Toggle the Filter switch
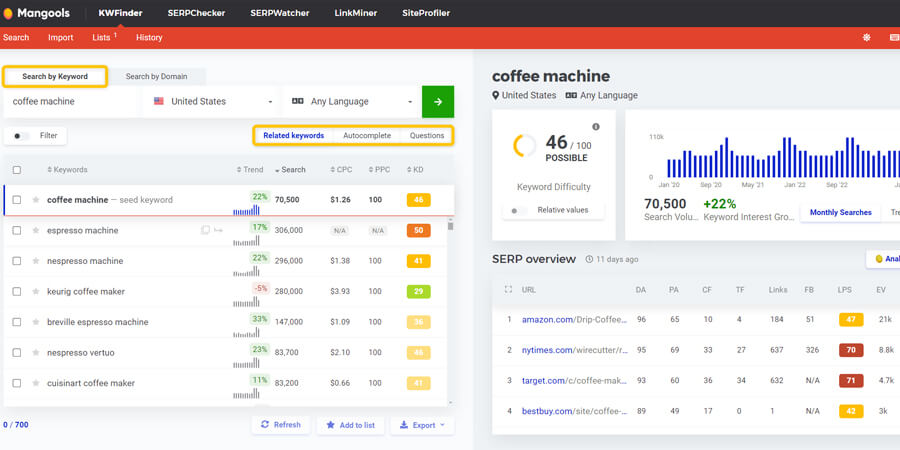 22,136
